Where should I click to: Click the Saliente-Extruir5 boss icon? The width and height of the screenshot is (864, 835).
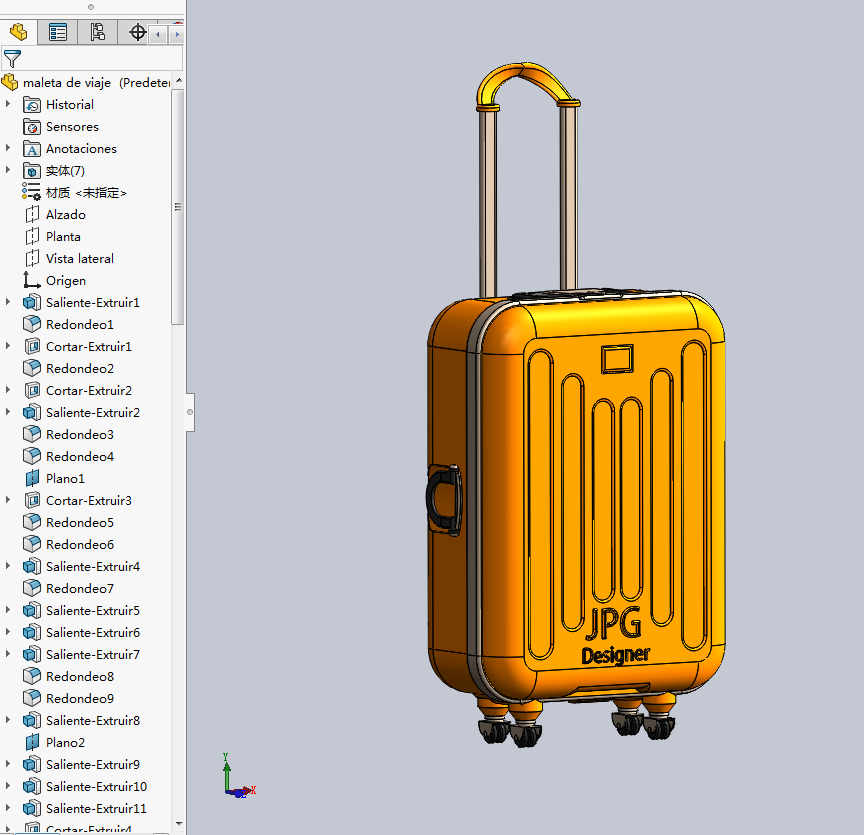tap(32, 610)
